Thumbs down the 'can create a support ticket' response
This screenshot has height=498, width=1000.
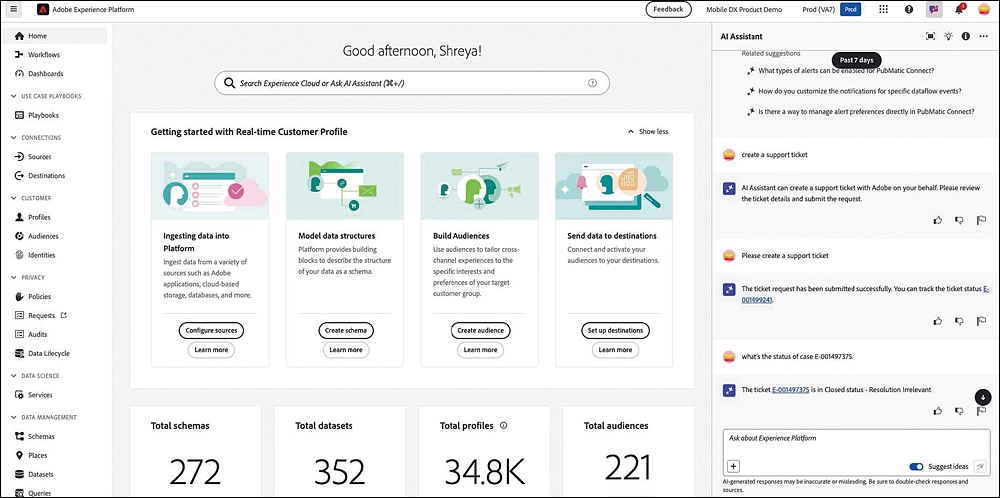tap(959, 220)
